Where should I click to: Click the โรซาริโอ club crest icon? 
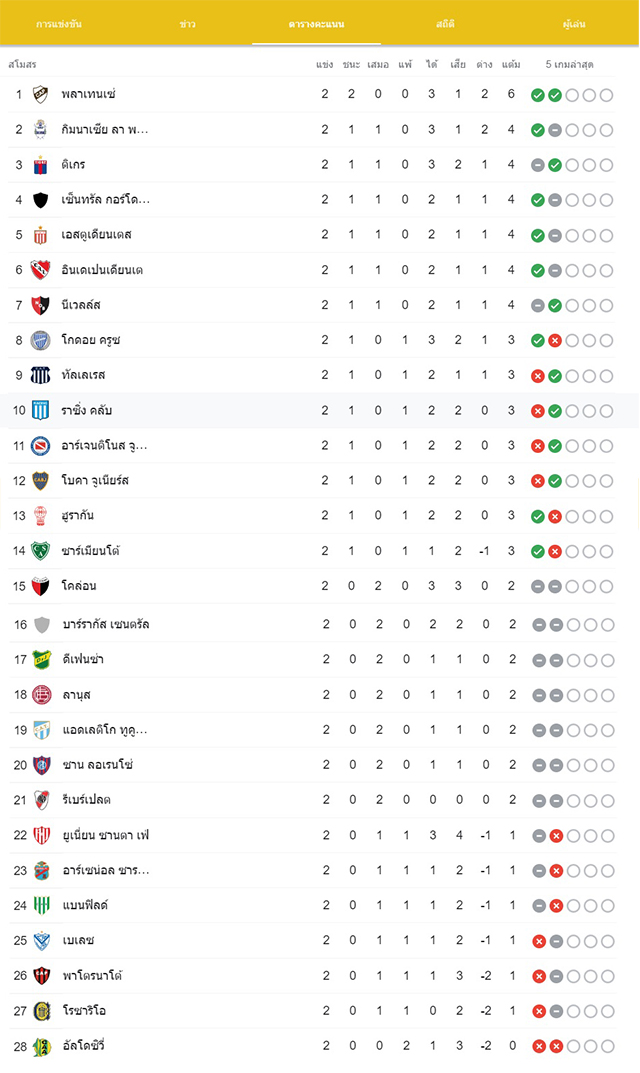pos(42,1011)
